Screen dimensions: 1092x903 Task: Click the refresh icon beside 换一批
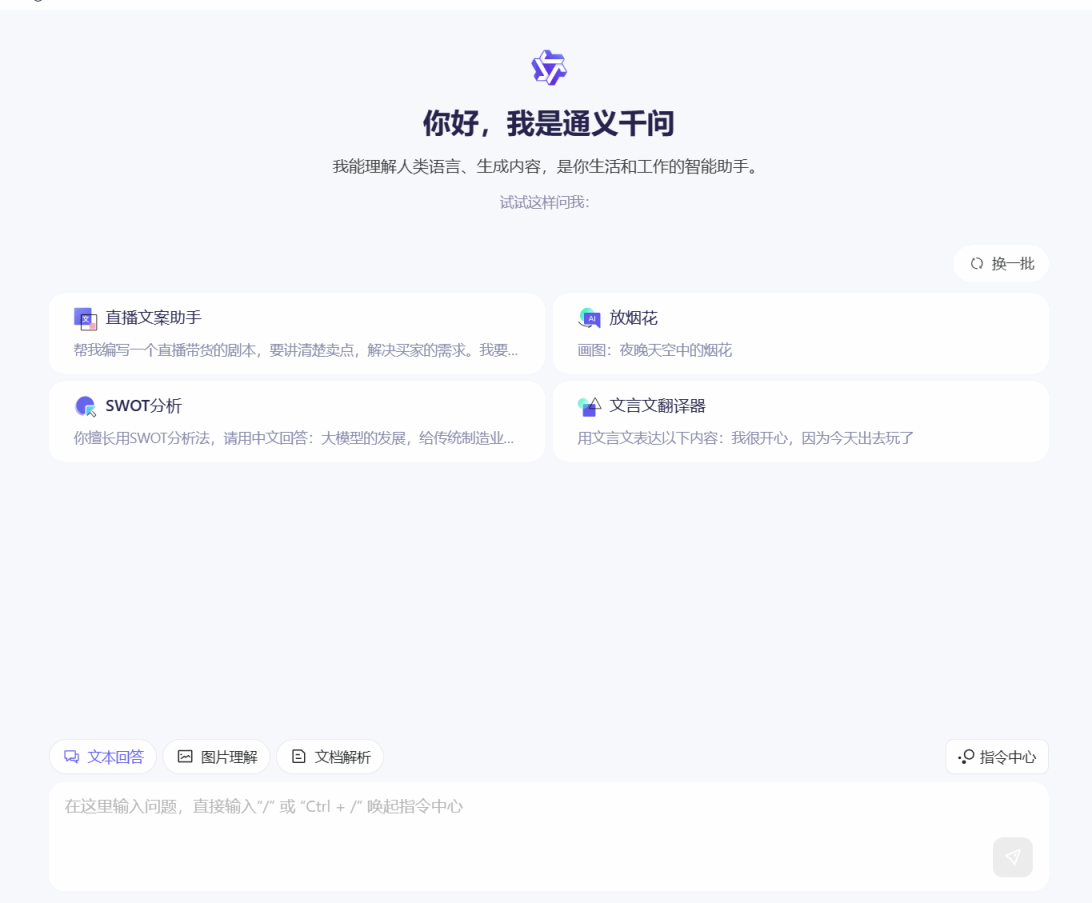click(976, 264)
